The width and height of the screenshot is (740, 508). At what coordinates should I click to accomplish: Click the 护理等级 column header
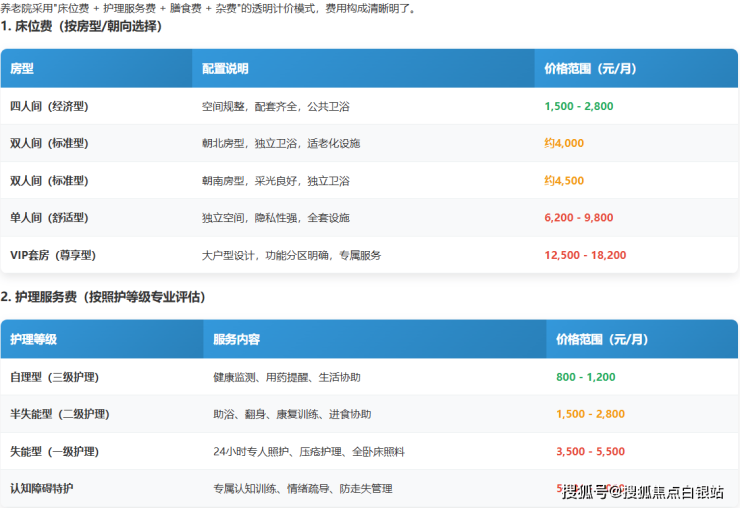pos(34,339)
